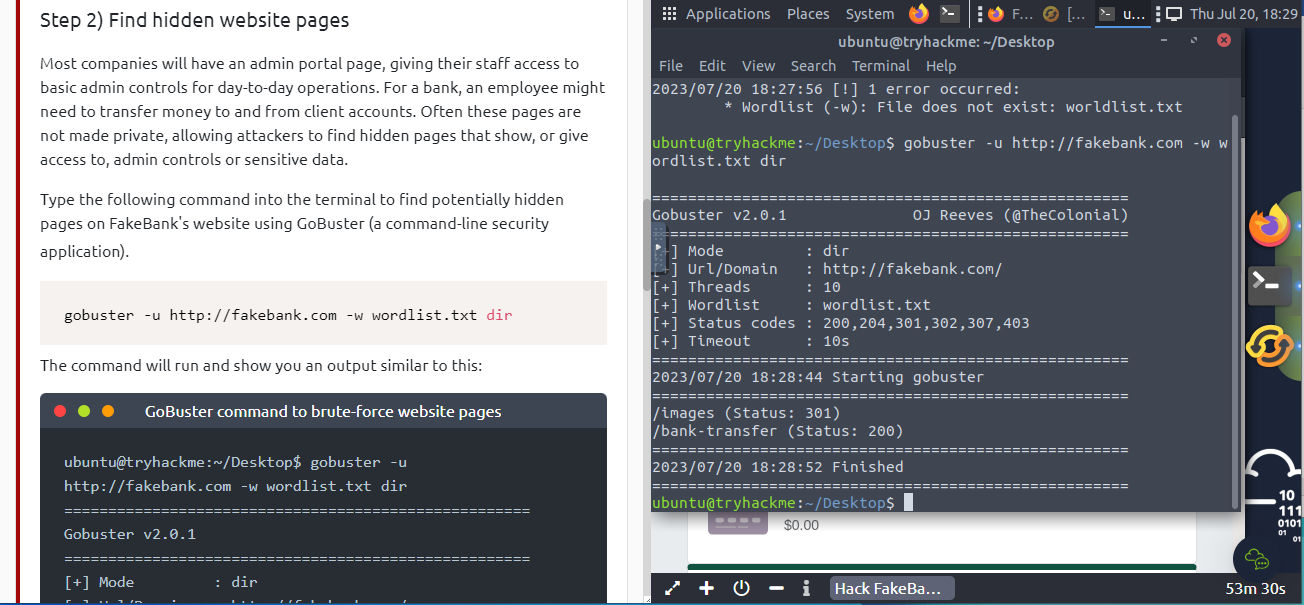1304x605 pixels.
Task: Close the terminal window
Action: point(1222,41)
